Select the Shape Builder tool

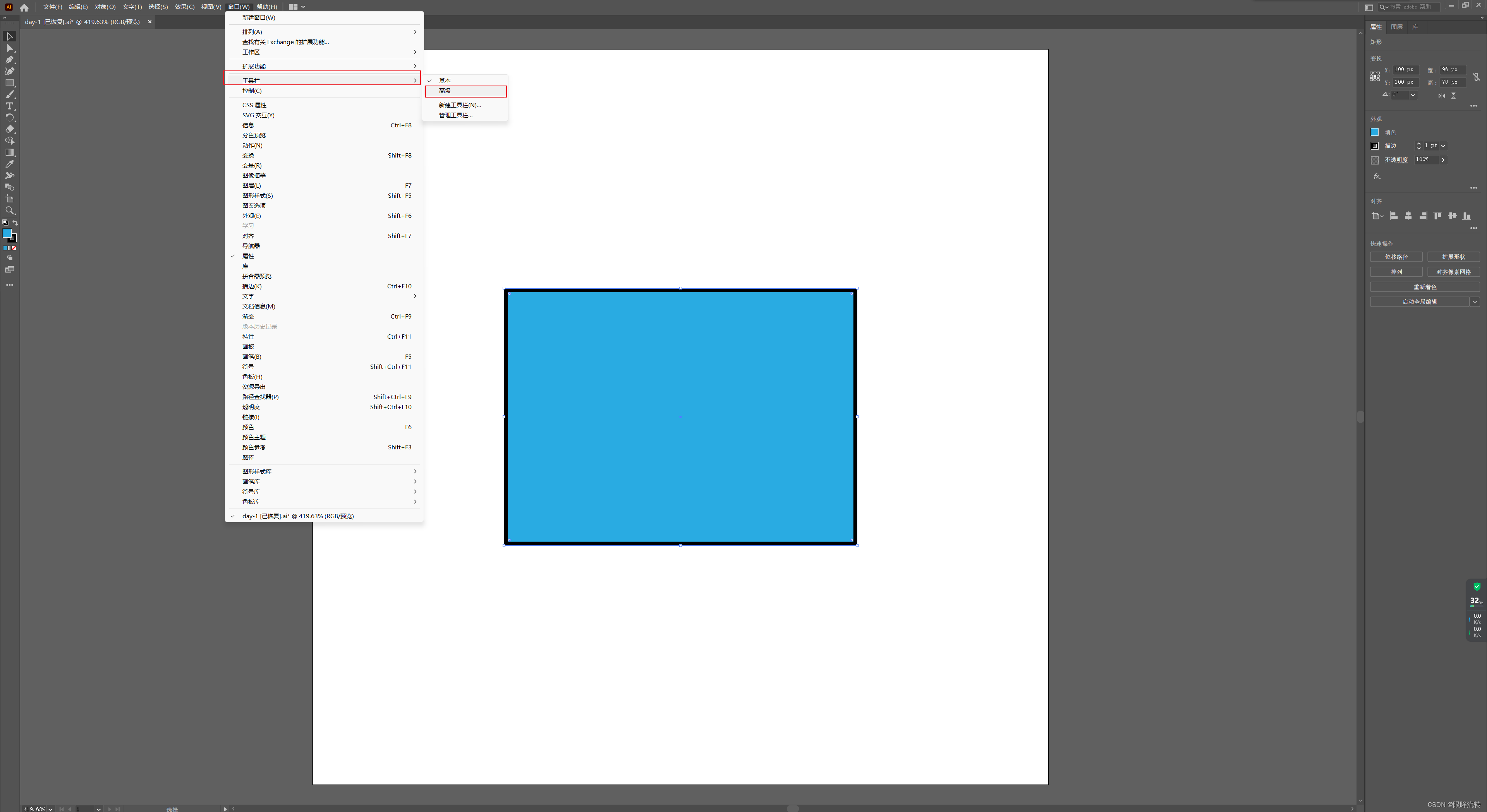(10, 141)
